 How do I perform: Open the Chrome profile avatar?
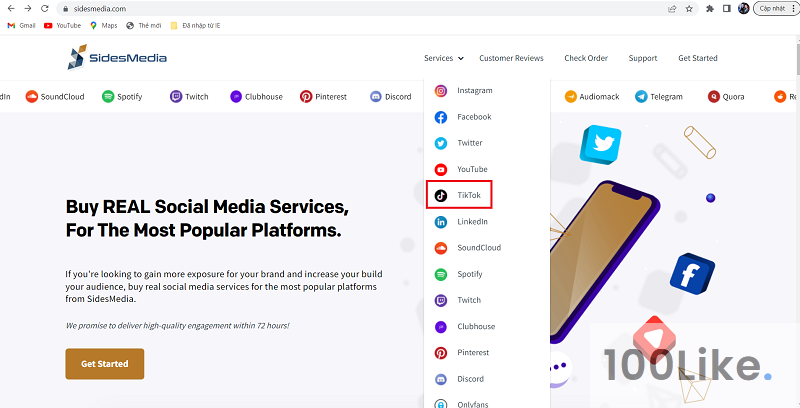point(744,9)
